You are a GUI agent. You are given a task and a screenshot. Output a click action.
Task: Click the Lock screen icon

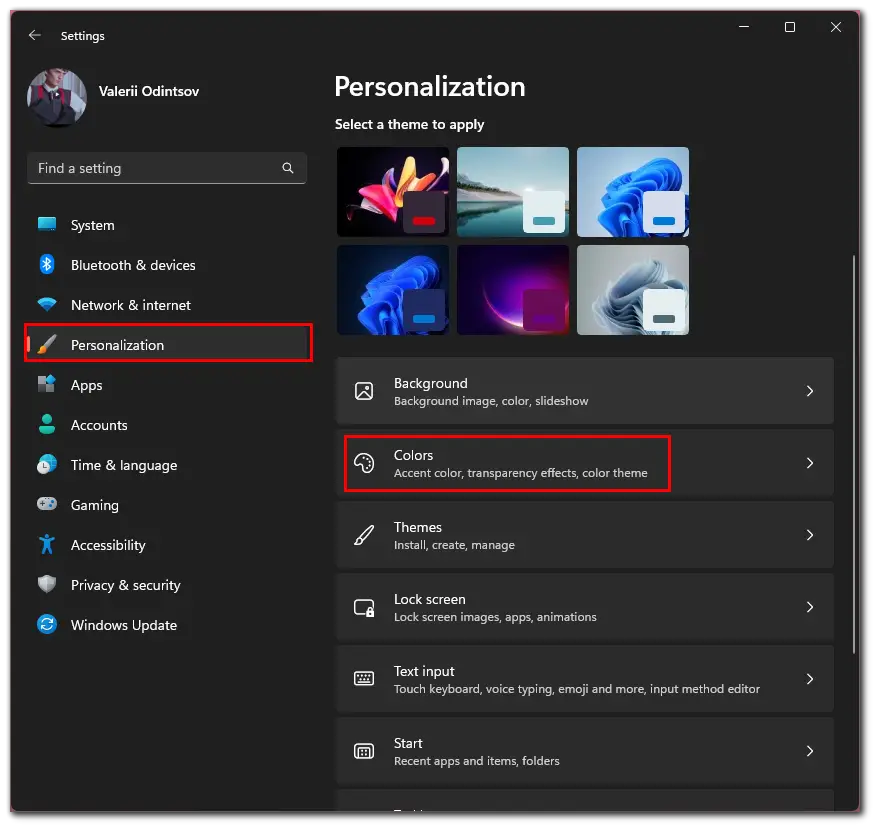[364, 607]
